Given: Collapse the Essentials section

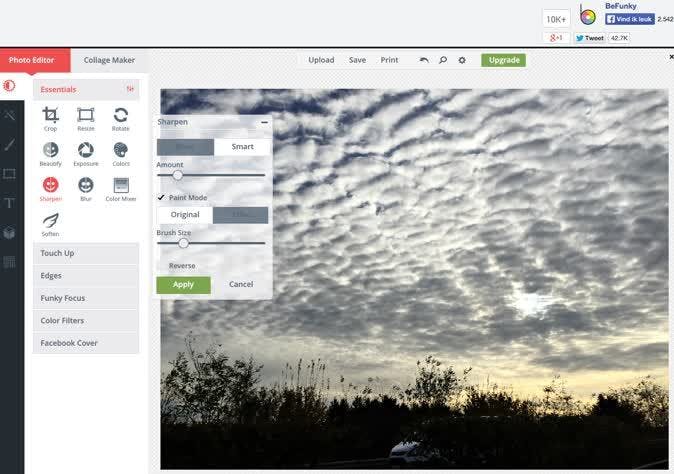Looking at the screenshot, I should [86, 89].
